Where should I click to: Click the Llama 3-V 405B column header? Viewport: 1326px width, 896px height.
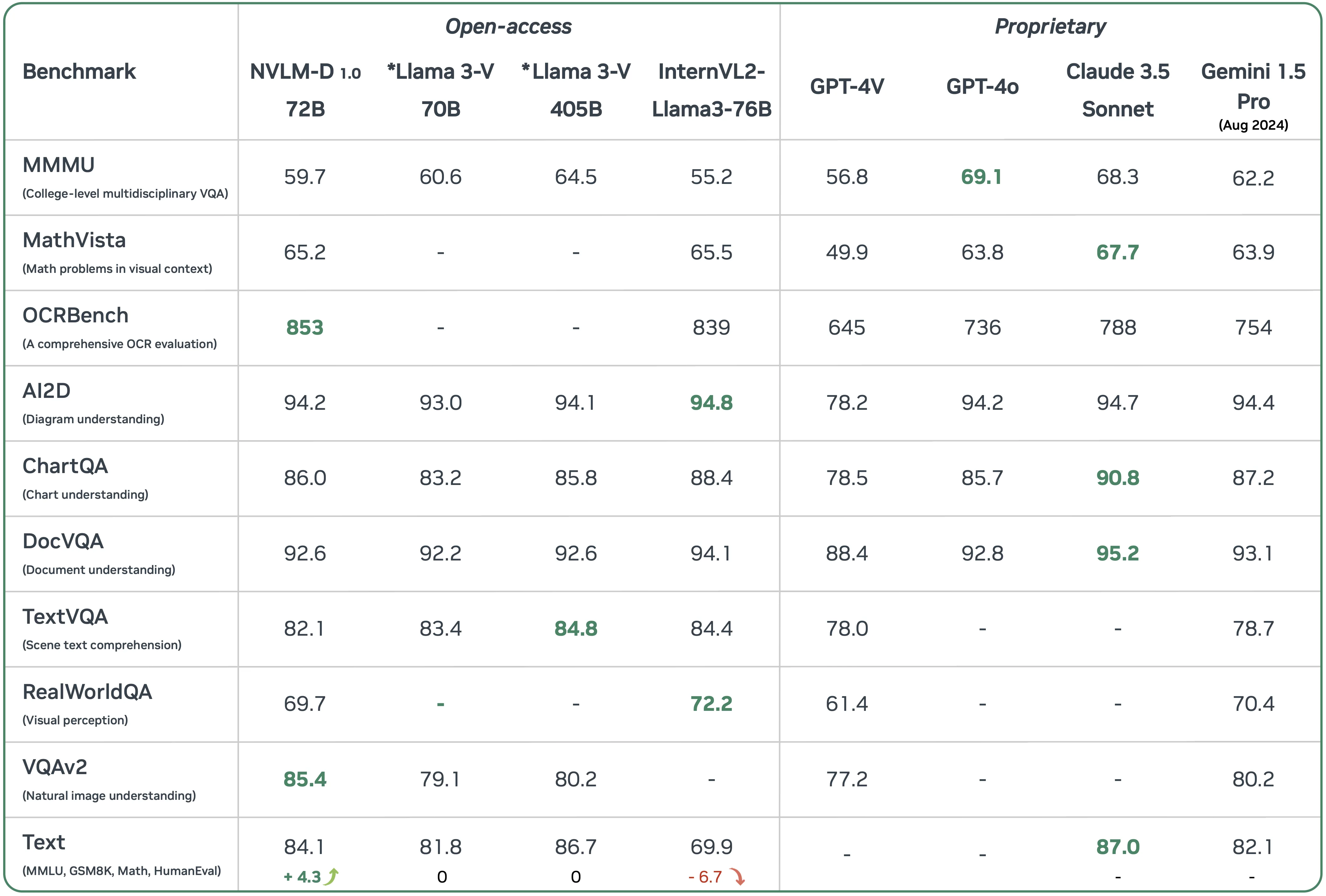click(576, 90)
